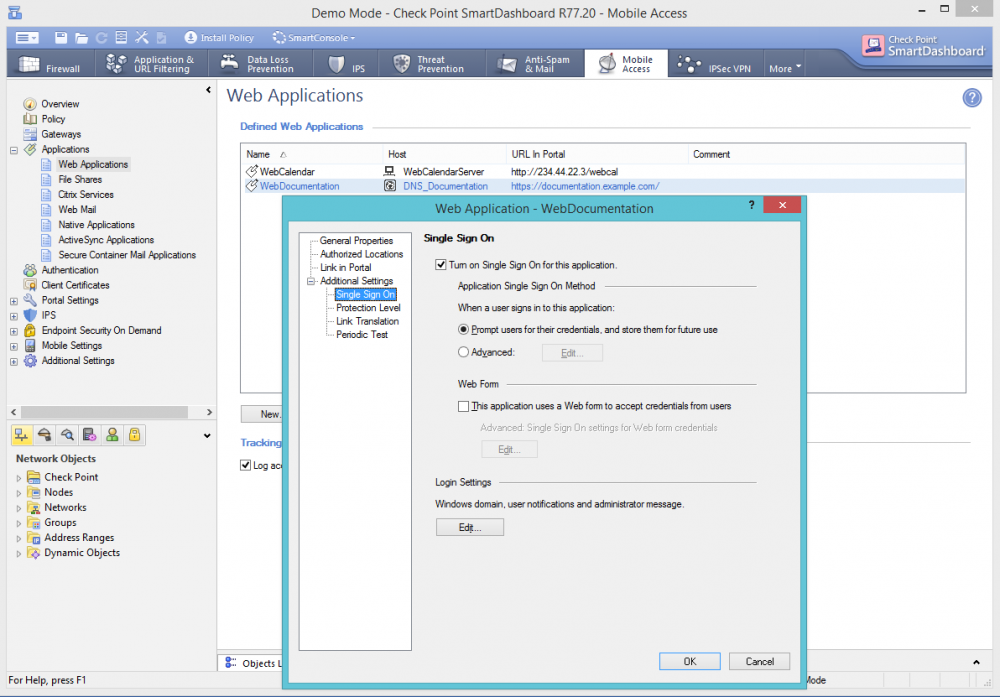Expand the Portal Settings node
Viewport: 1000px width, 697px height.
(13, 301)
